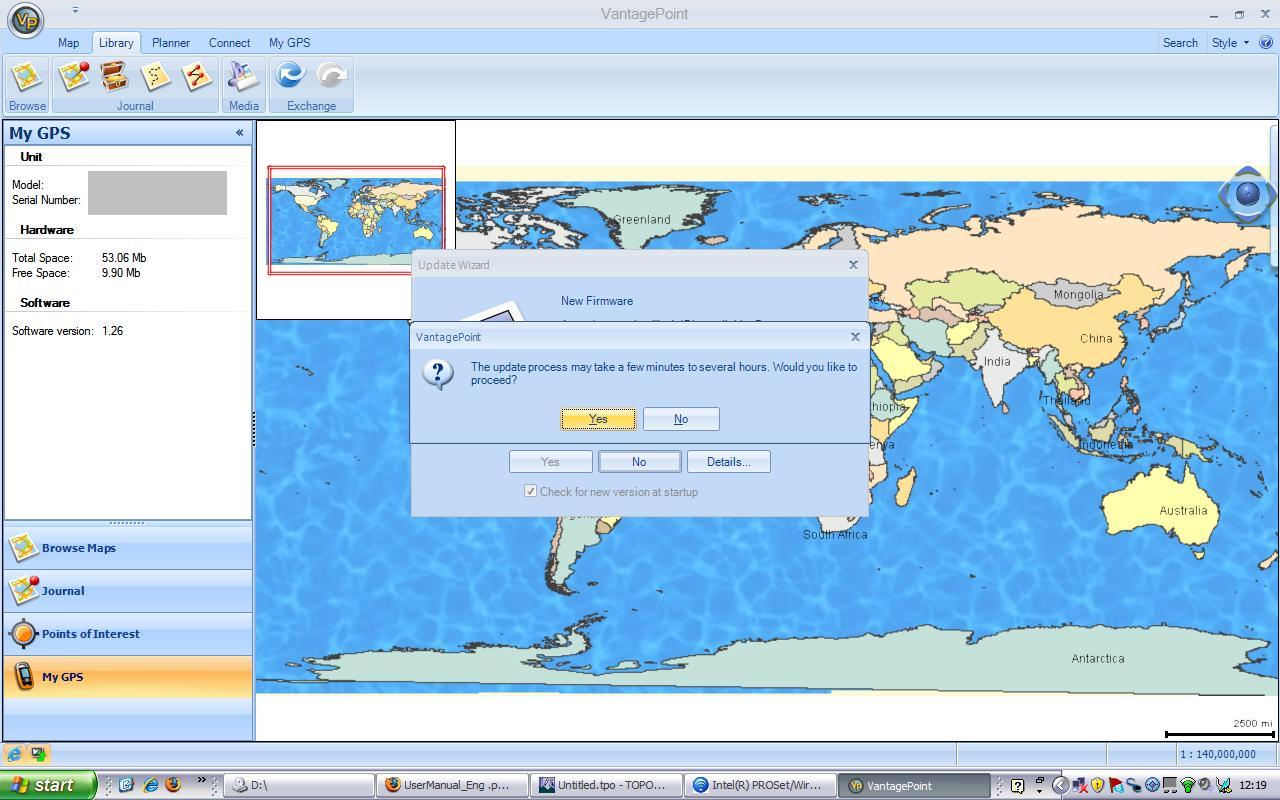1280x800 pixels.
Task: Switch to the Connect tab
Action: tap(229, 43)
